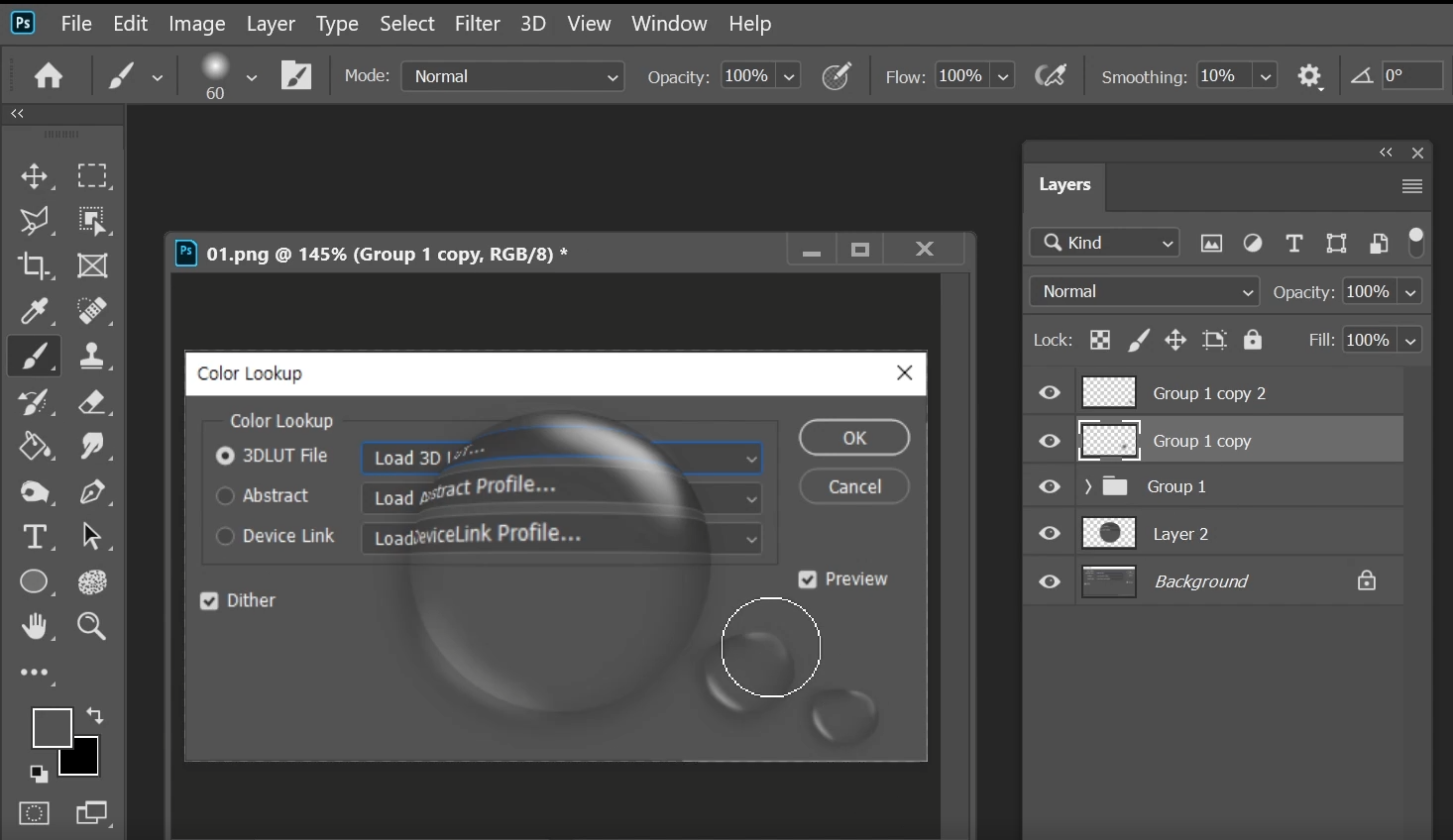Open the Image menu
Image resolution: width=1453 pixels, height=840 pixels.
pyautogui.click(x=196, y=24)
